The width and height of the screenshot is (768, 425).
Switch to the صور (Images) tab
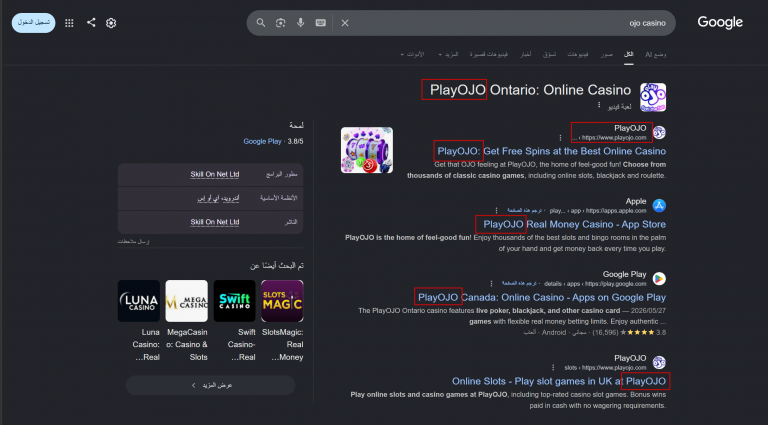[x=606, y=54]
